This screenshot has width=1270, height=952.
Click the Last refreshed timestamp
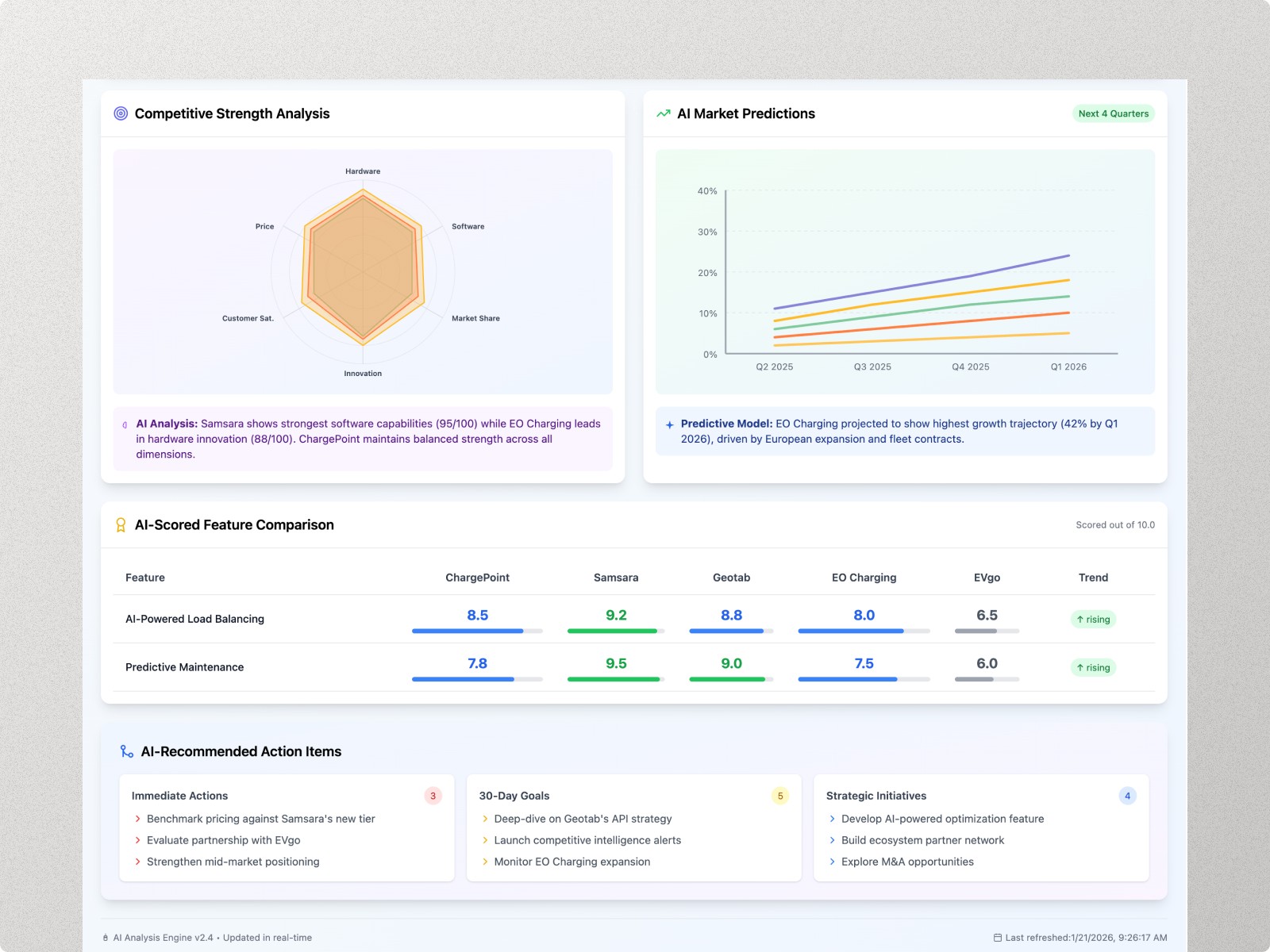tap(1086, 938)
